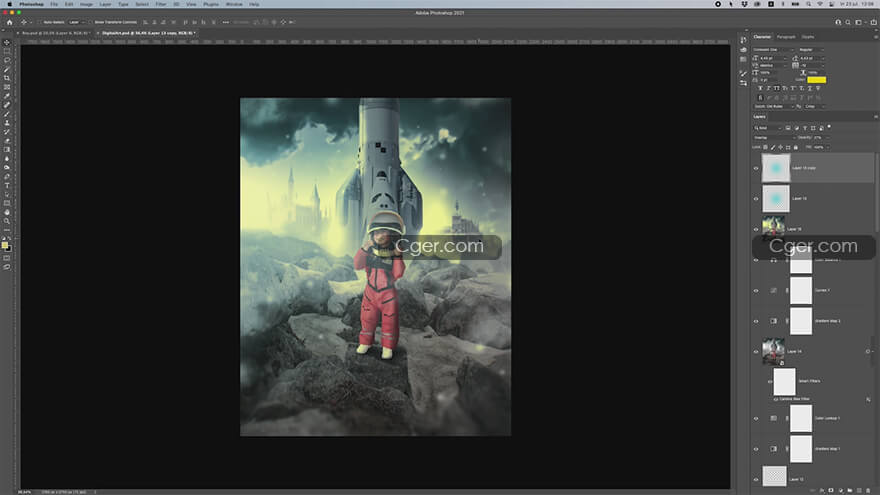Open Auto-Select Layer dropdown
Viewport: 880px width, 495px height.
[x=76, y=22]
